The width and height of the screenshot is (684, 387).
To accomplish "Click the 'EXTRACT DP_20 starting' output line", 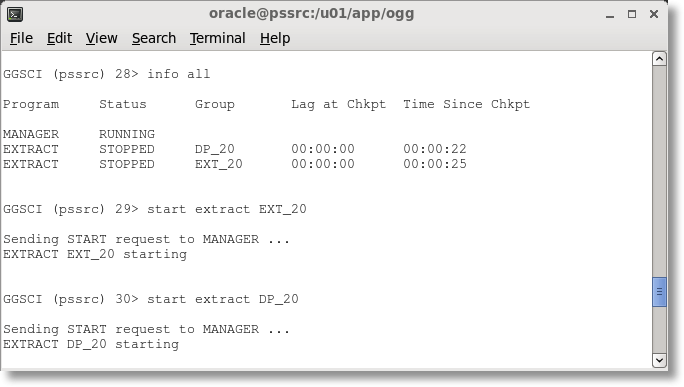I will 91,344.
